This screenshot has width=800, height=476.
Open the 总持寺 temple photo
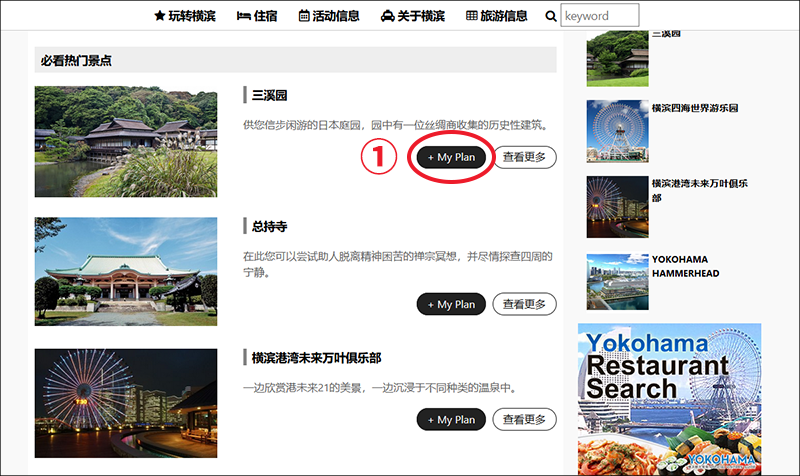pyautogui.click(x=126, y=271)
